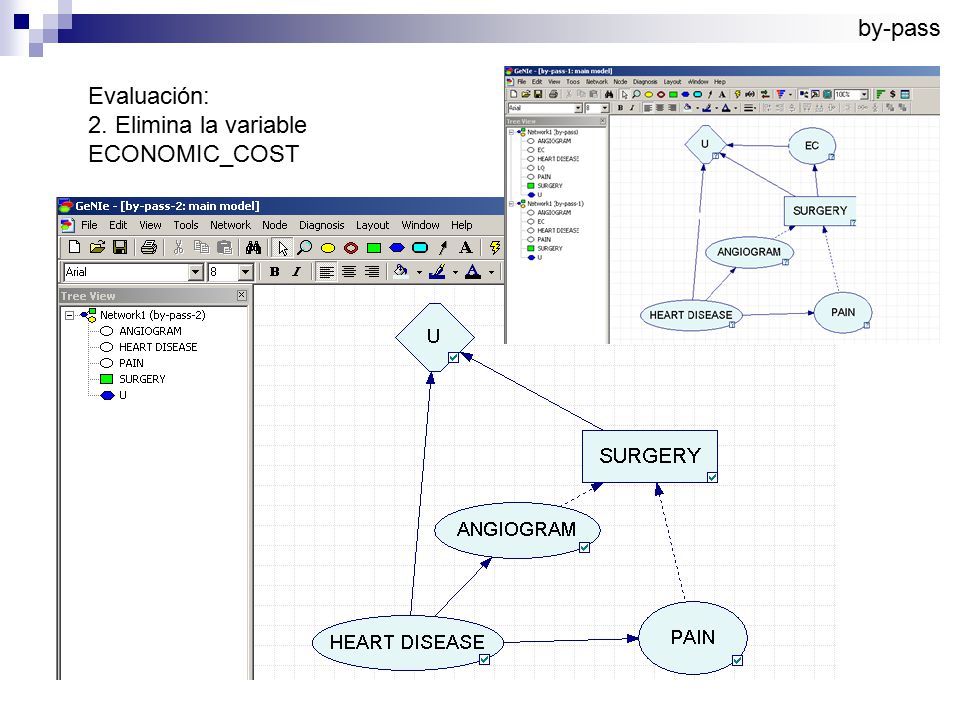Select arrow pointer tool in by-pass-2 toolbar
This screenshot has width=960, height=720.
[282, 248]
